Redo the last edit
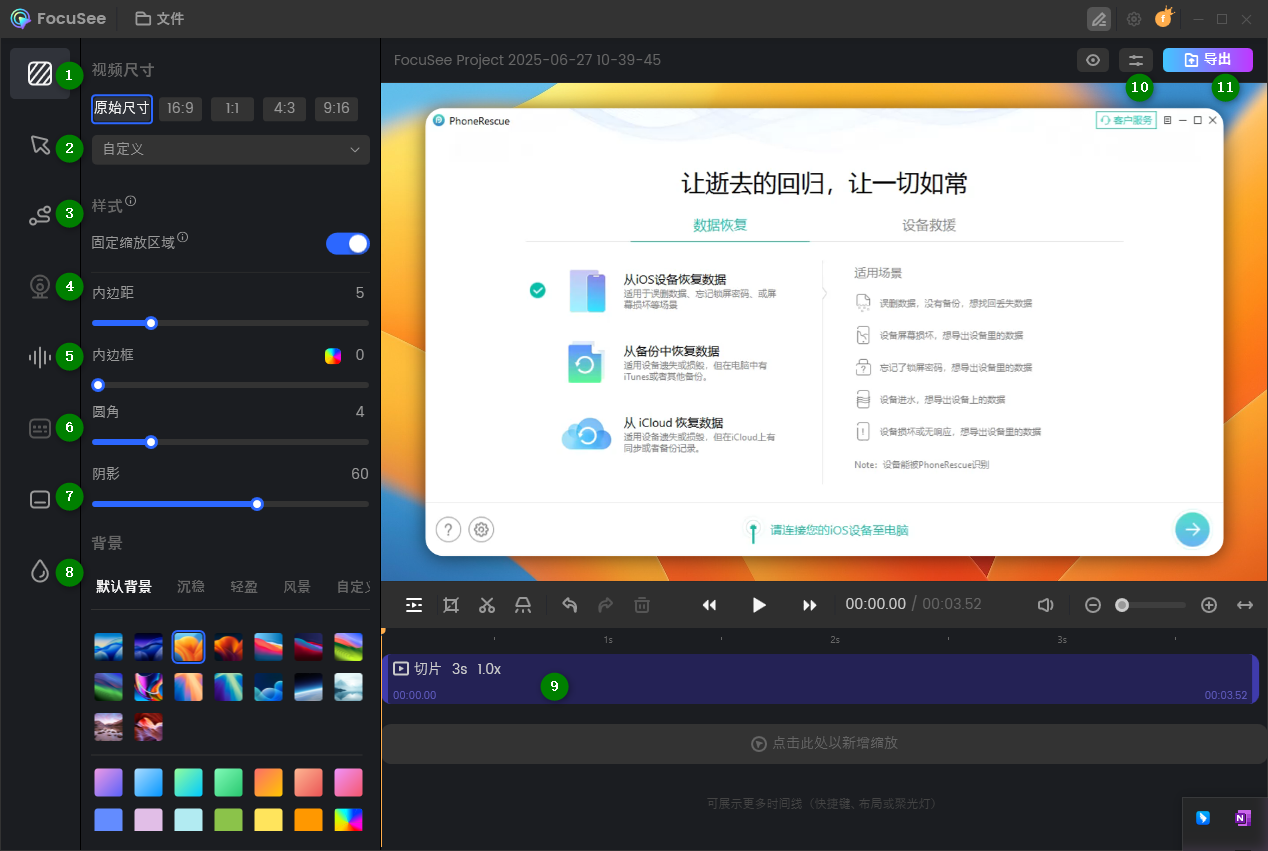 click(605, 605)
